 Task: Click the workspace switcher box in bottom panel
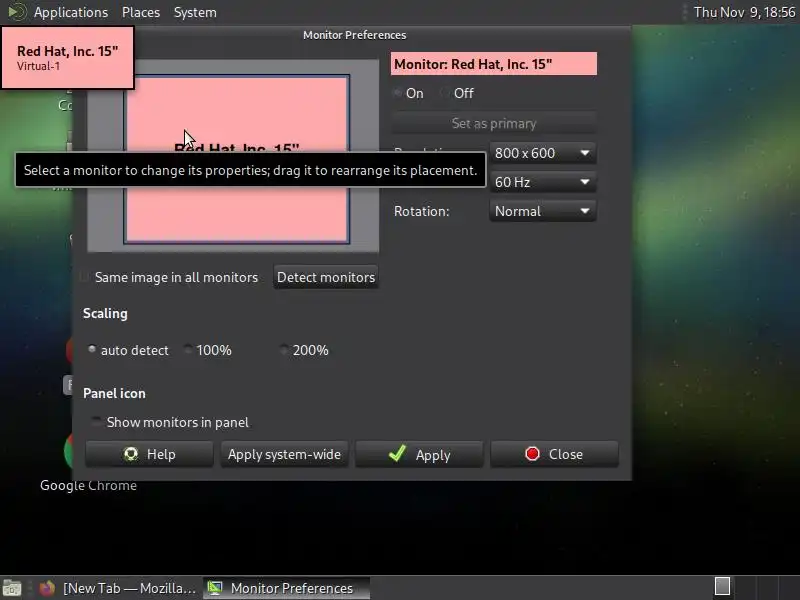click(x=722, y=586)
